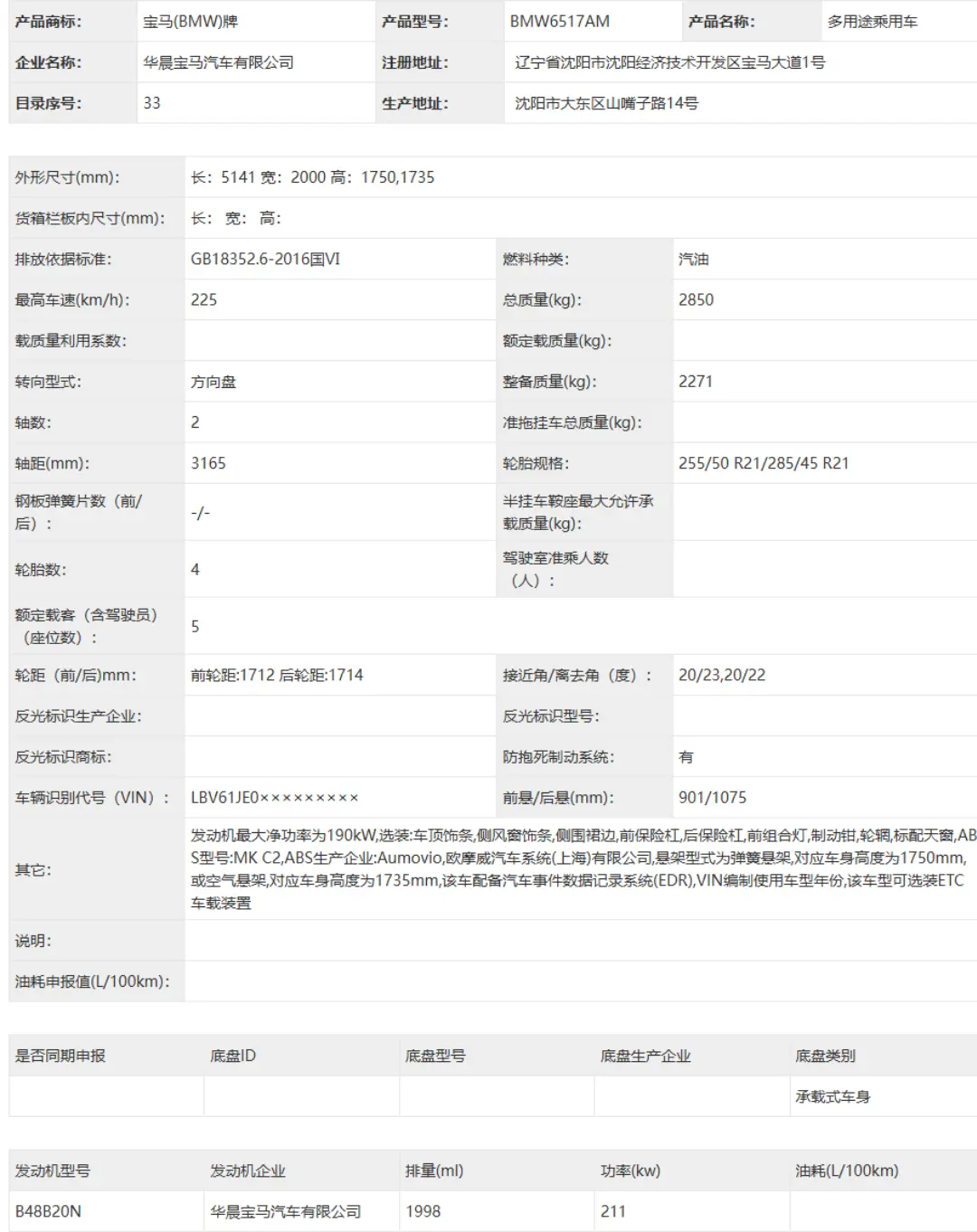
Task: Click the 货箱栏板内尺寸(mm) label
Action: (x=90, y=218)
